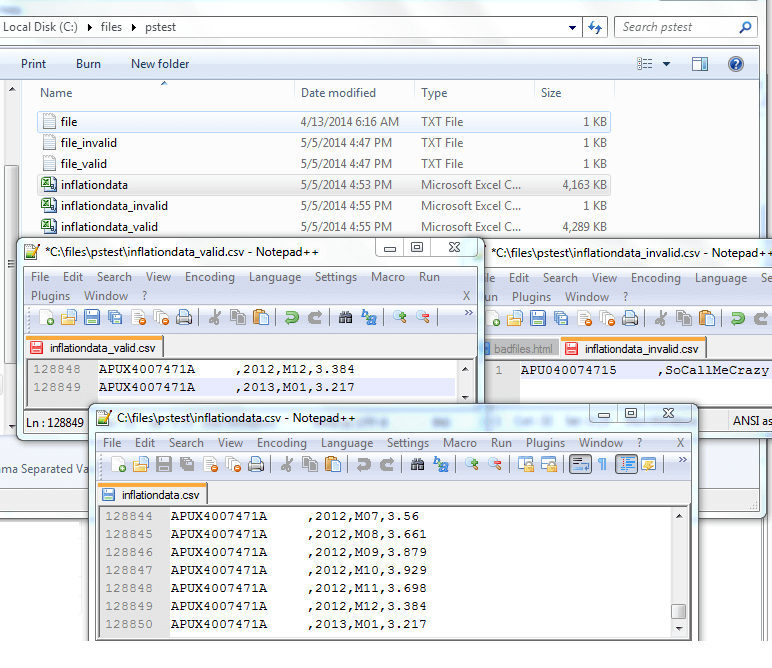The image size is (772, 668).
Task: Click Print icon in inflationdata.csv Notepad++ window
Action: pyautogui.click(x=256, y=464)
